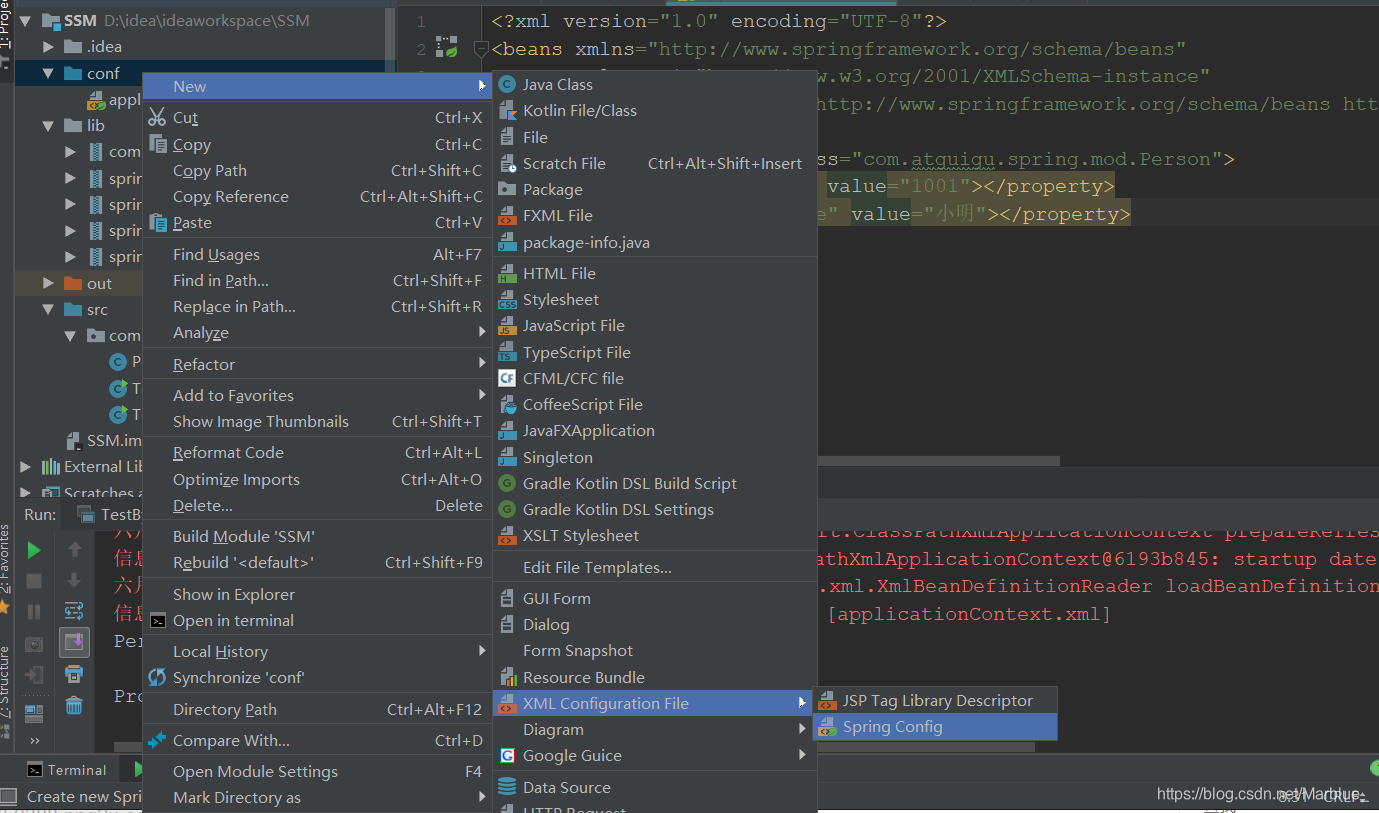Choose CoffeeScript File entry
This screenshot has width=1379, height=813.
pos(655,404)
